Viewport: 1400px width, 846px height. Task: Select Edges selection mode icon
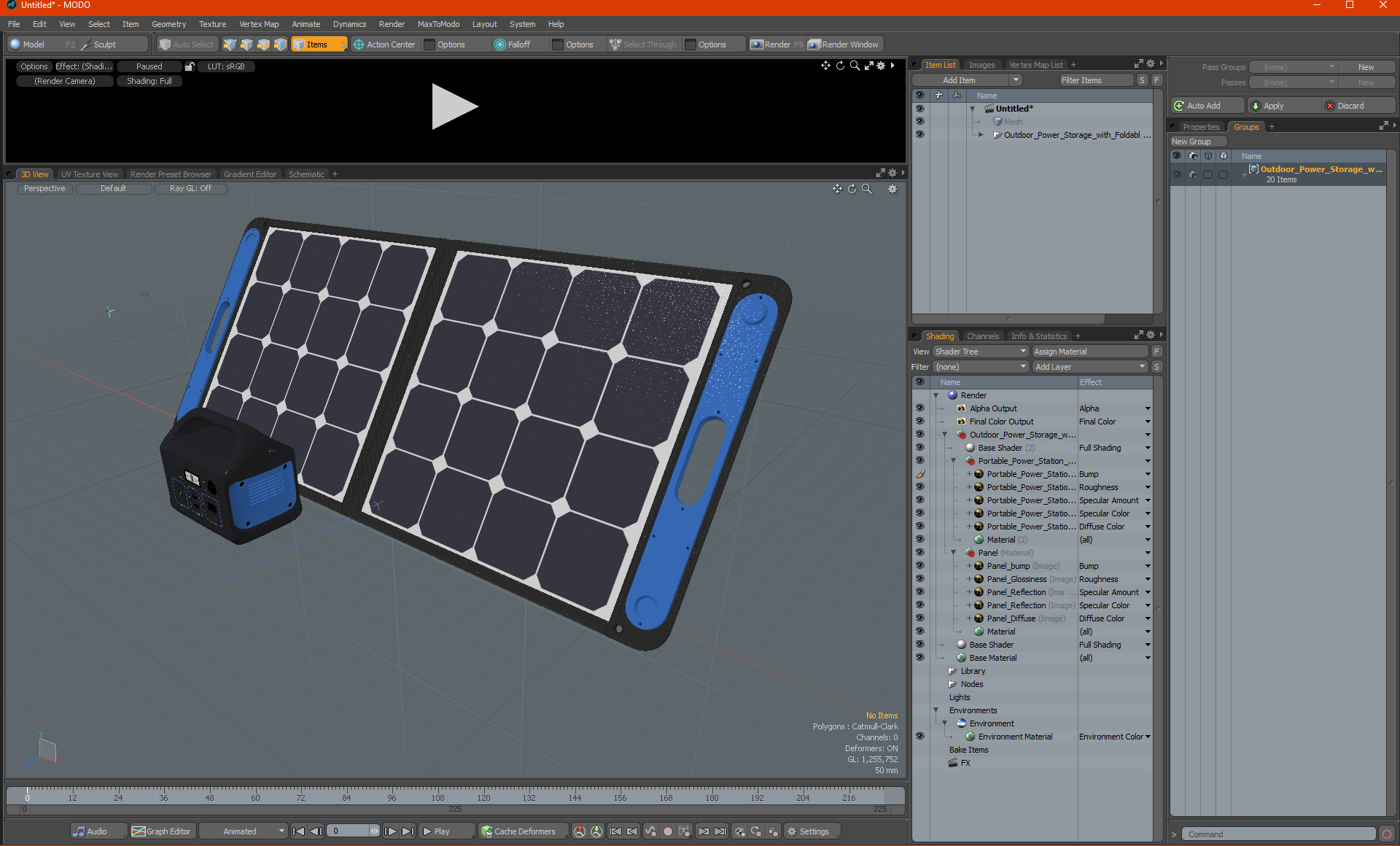pos(246,44)
